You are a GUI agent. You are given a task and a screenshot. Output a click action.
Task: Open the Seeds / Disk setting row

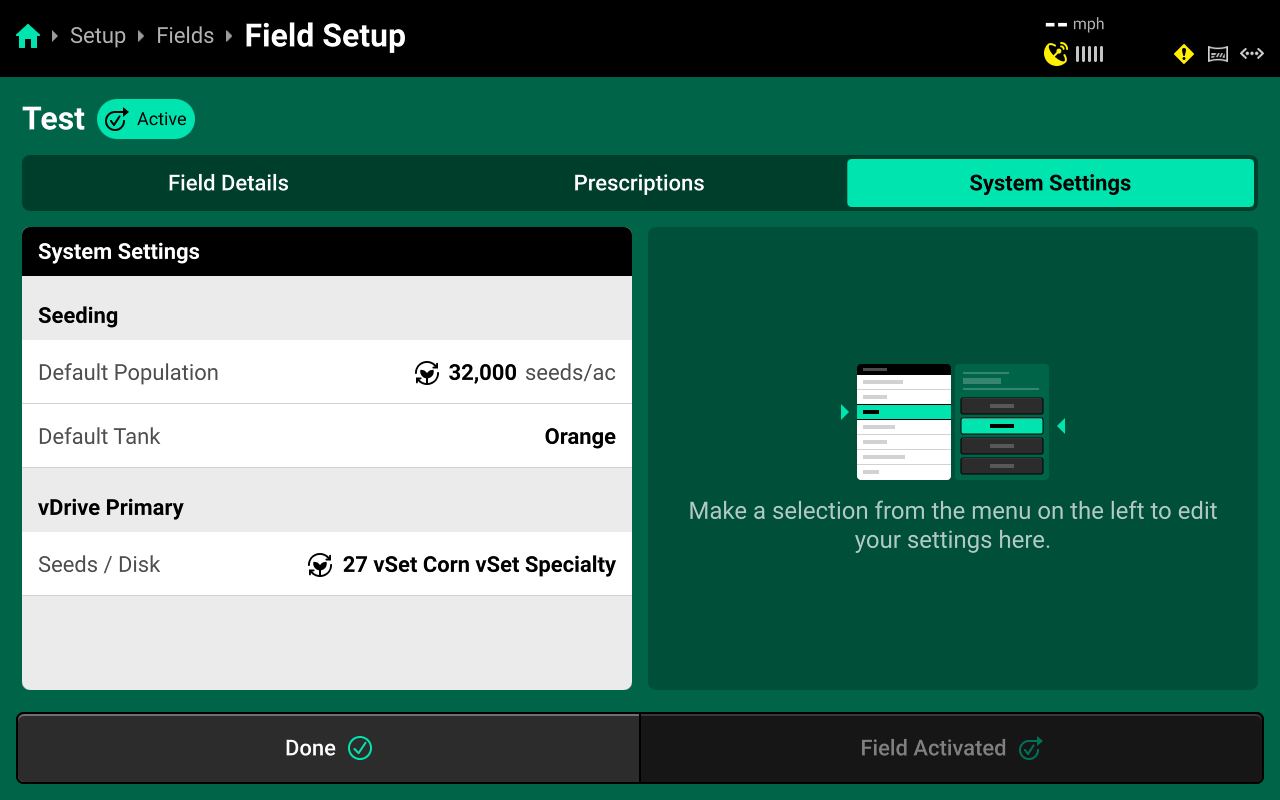[x=327, y=565]
